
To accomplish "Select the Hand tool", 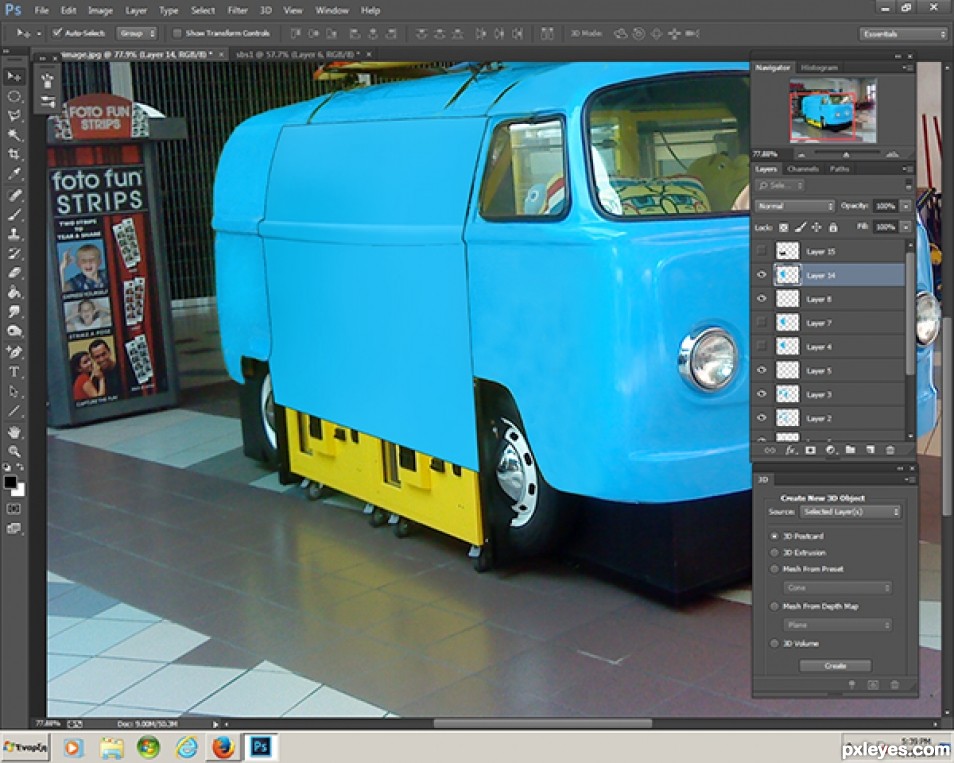I will [13, 432].
